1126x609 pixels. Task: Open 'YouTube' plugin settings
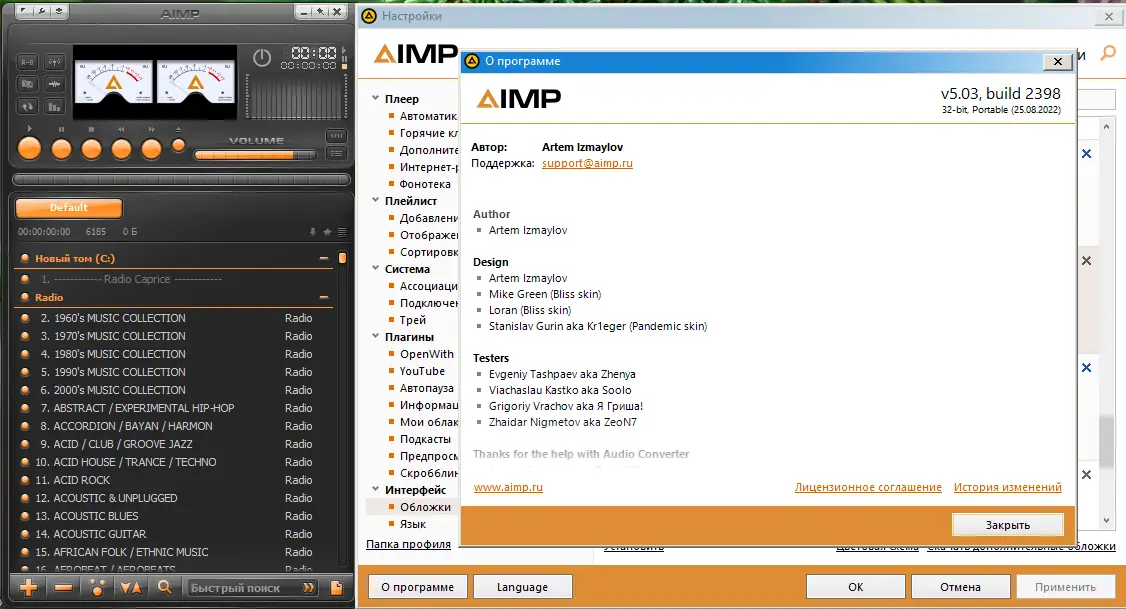(x=422, y=371)
